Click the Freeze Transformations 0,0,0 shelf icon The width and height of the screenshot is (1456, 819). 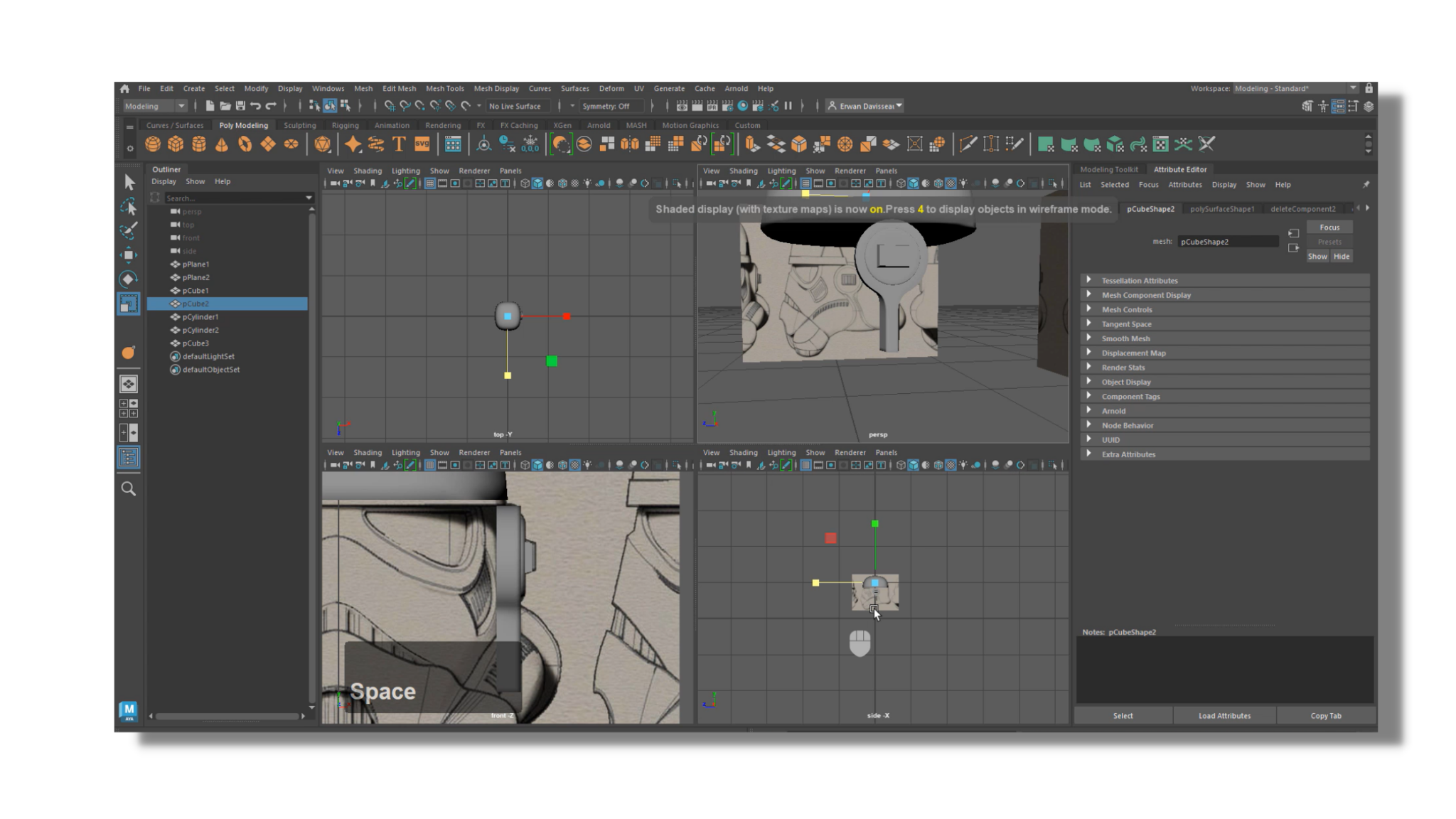tap(530, 144)
